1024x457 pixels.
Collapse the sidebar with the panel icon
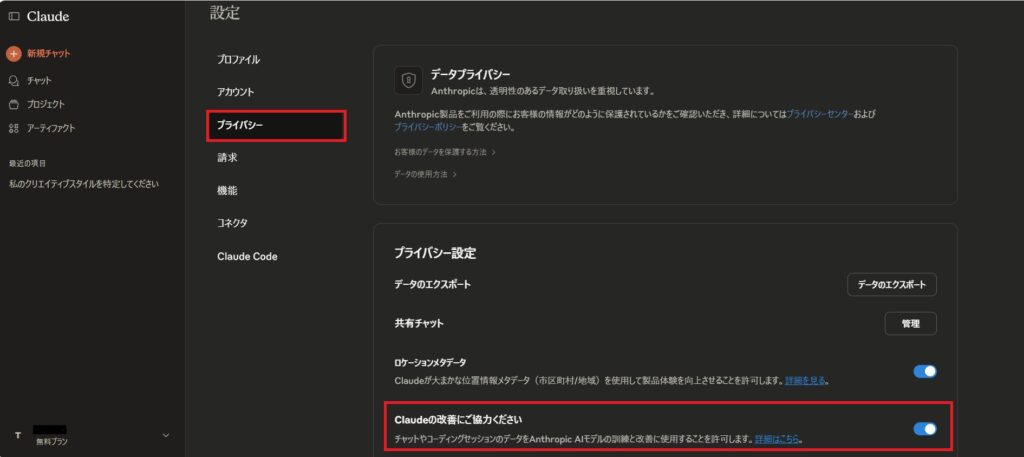14,16
